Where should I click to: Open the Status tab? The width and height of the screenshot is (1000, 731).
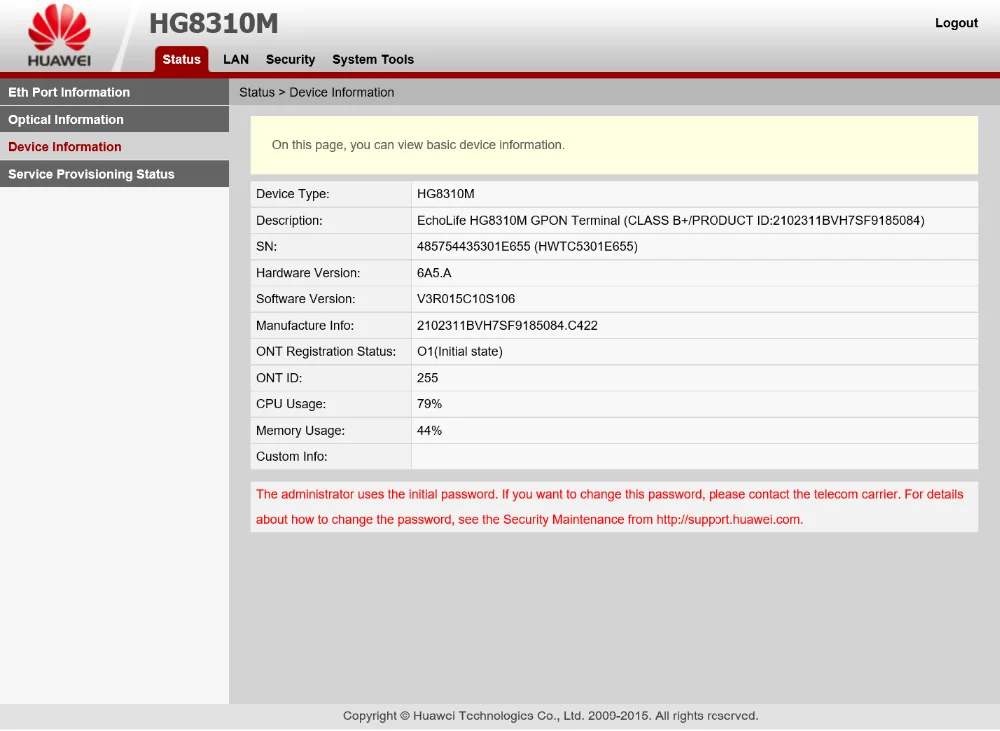[x=181, y=60]
